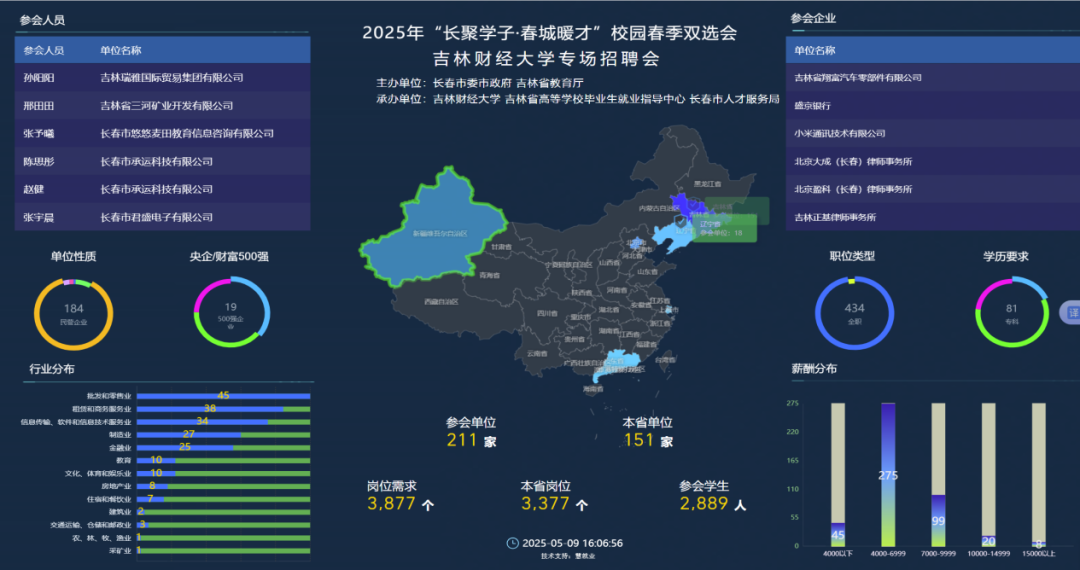Screen dimensions: 1080x570
Task: Click the 参会人员 column header
Action: [44, 50]
